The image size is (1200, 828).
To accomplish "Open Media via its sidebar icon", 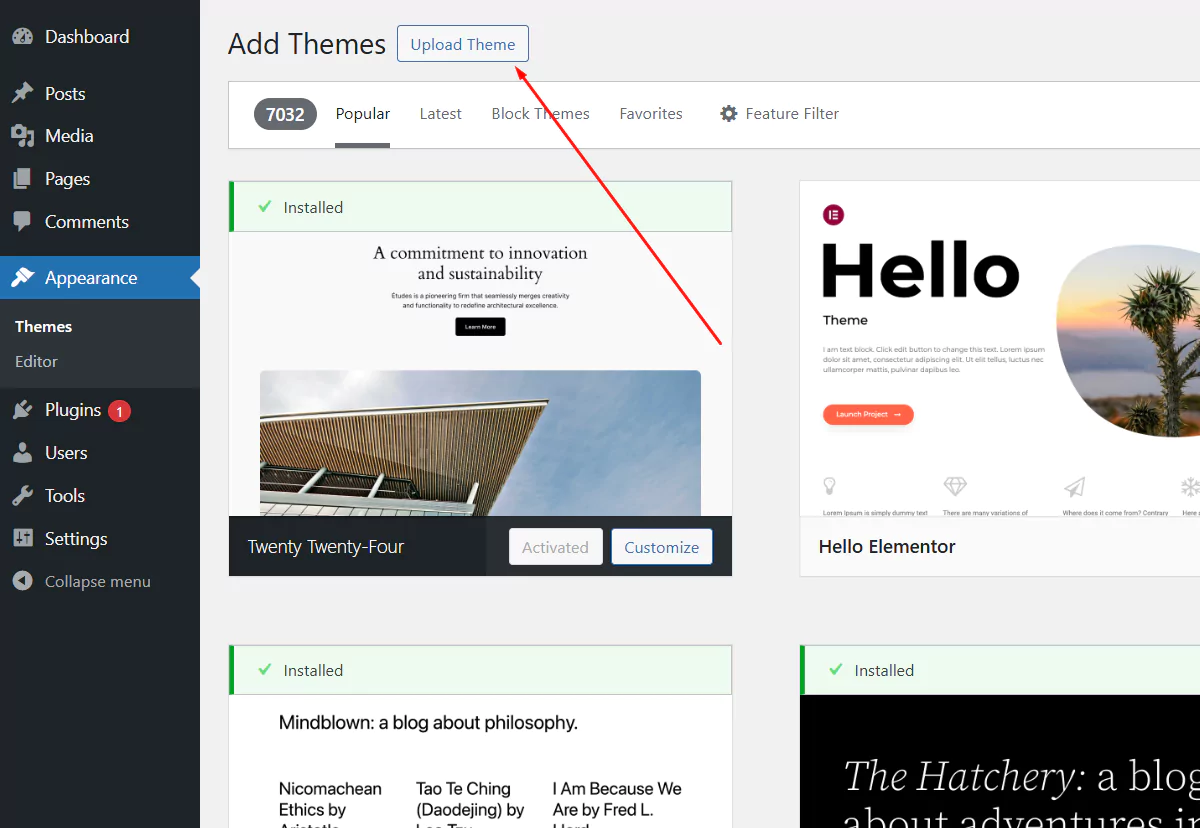I will point(22,136).
